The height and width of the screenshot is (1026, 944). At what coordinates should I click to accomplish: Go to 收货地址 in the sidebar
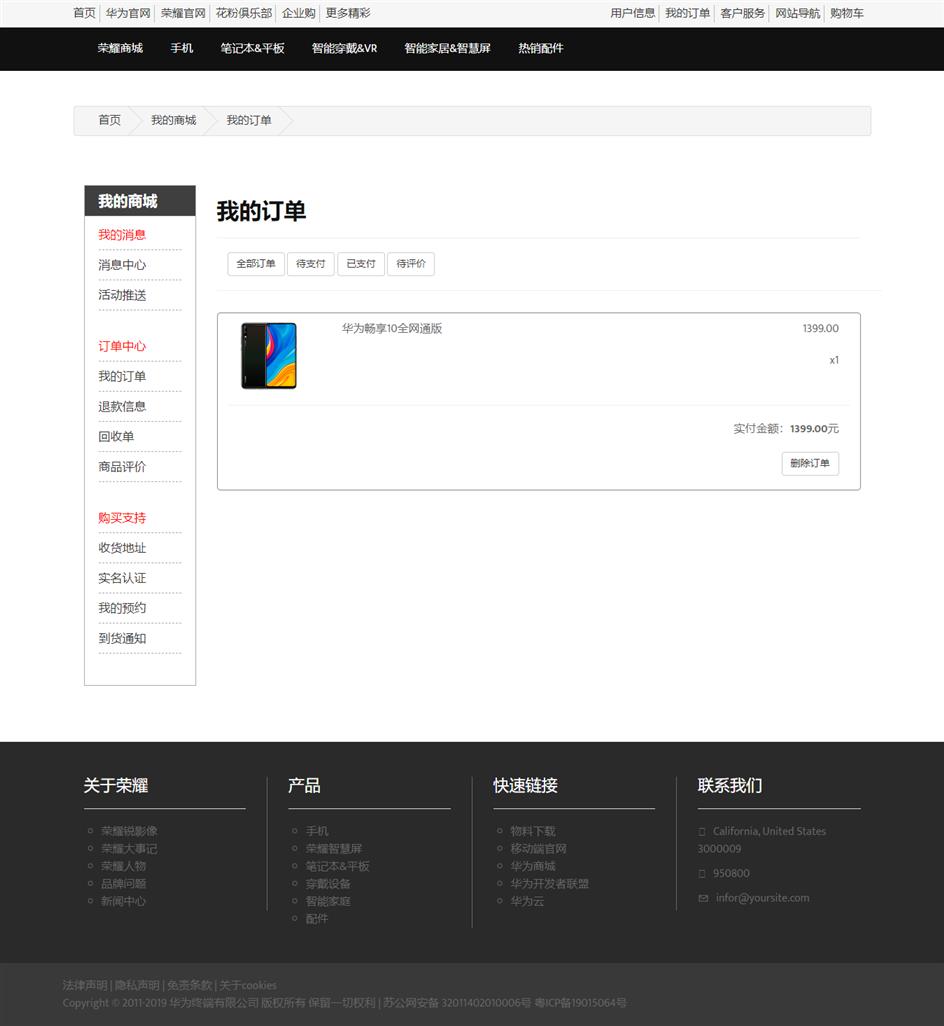click(122, 548)
